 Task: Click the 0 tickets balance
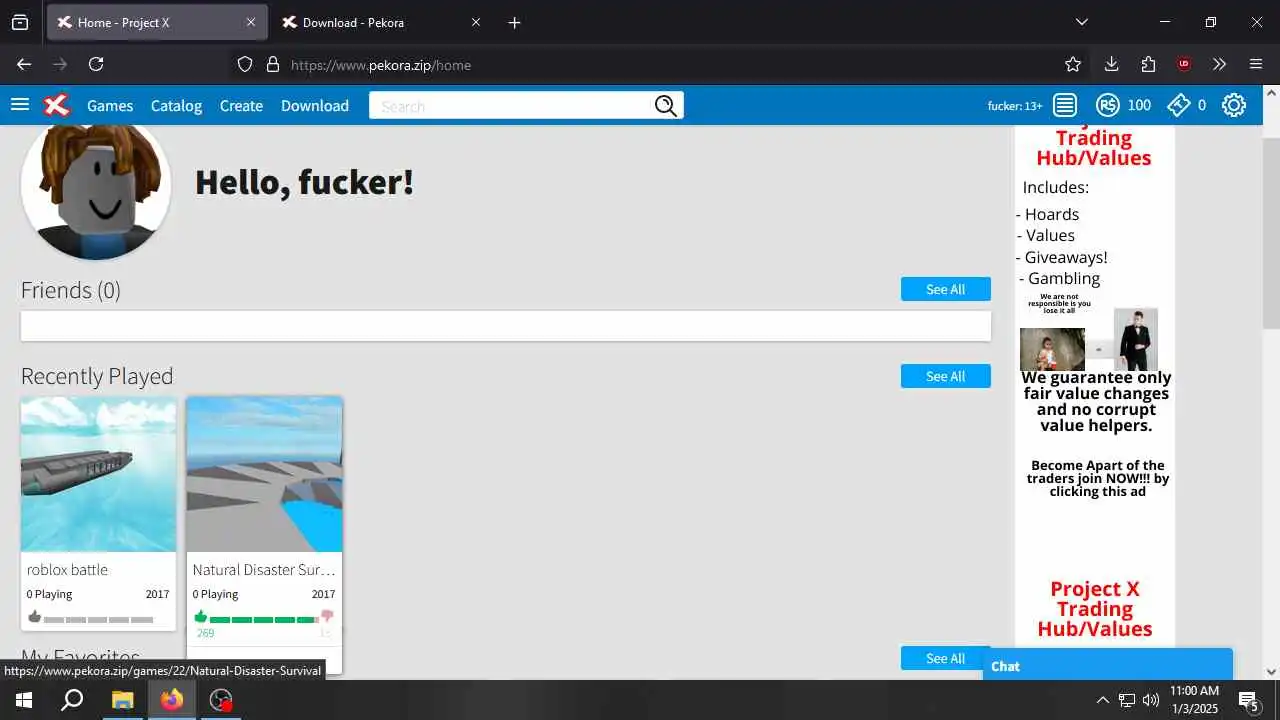(x=1202, y=105)
